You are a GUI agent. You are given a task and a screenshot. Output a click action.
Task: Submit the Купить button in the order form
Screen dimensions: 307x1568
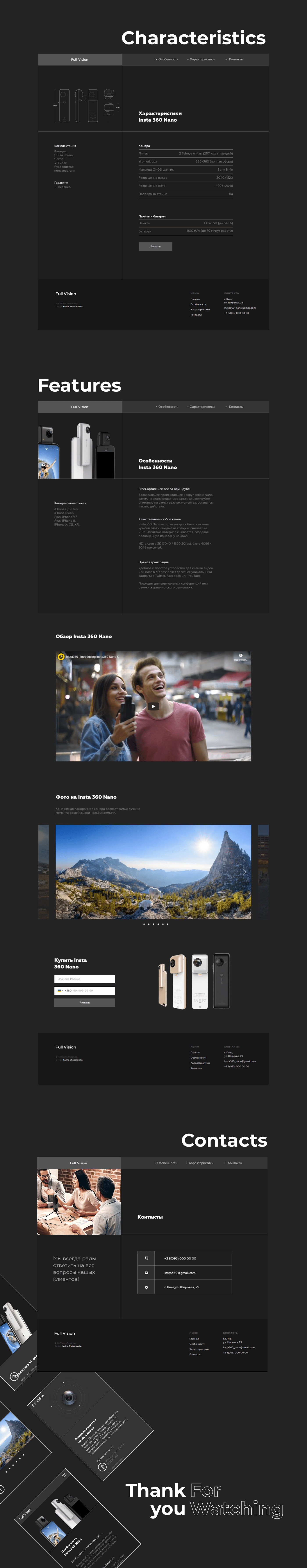click(x=85, y=1002)
